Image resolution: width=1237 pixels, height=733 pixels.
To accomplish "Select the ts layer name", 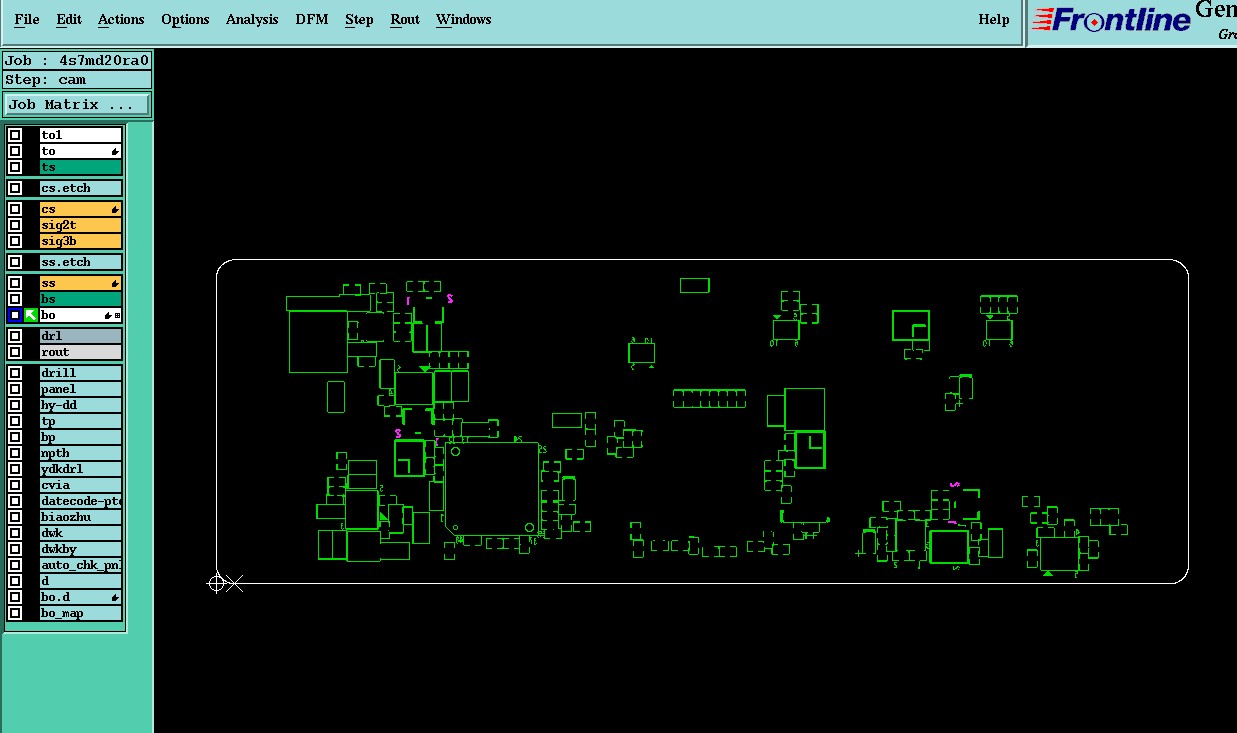I will 81,167.
